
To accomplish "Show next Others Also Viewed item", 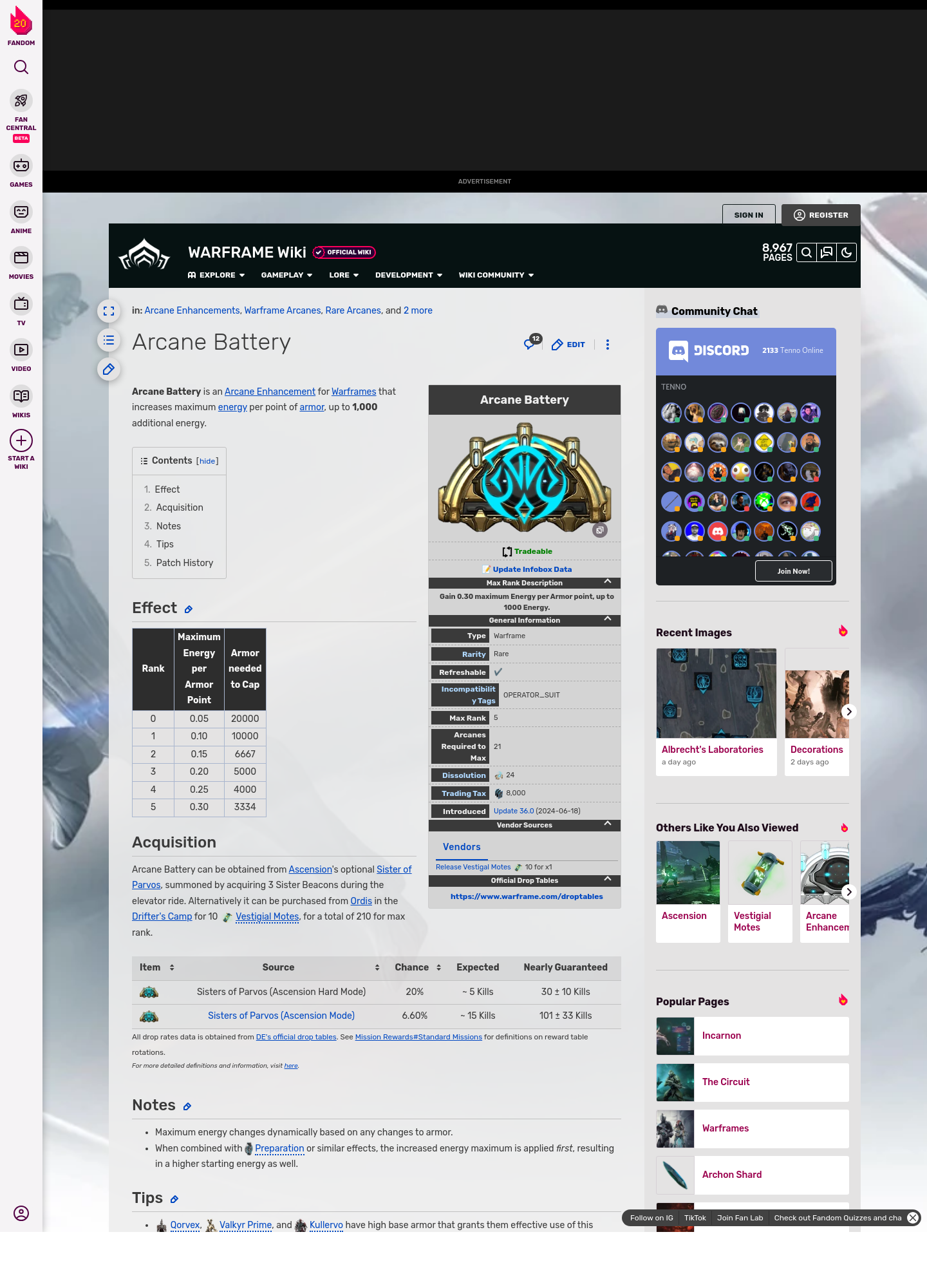I will tap(848, 892).
